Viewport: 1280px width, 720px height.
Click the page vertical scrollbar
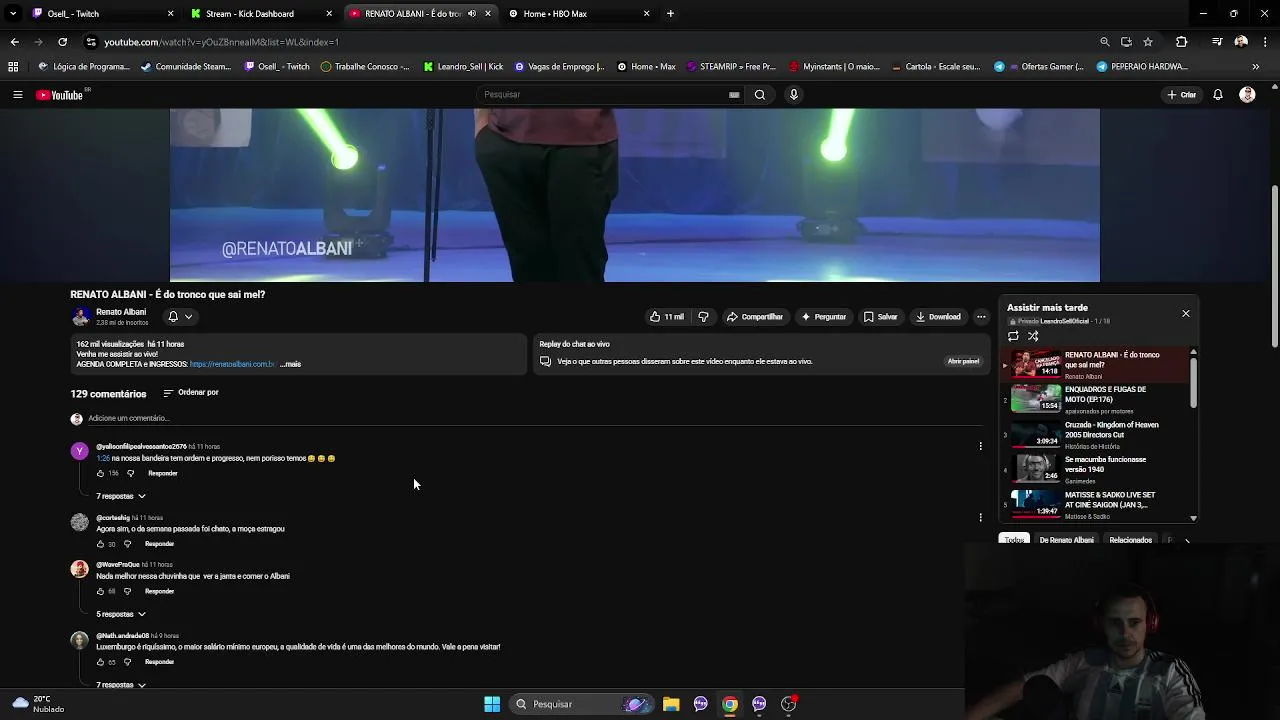point(1274,265)
